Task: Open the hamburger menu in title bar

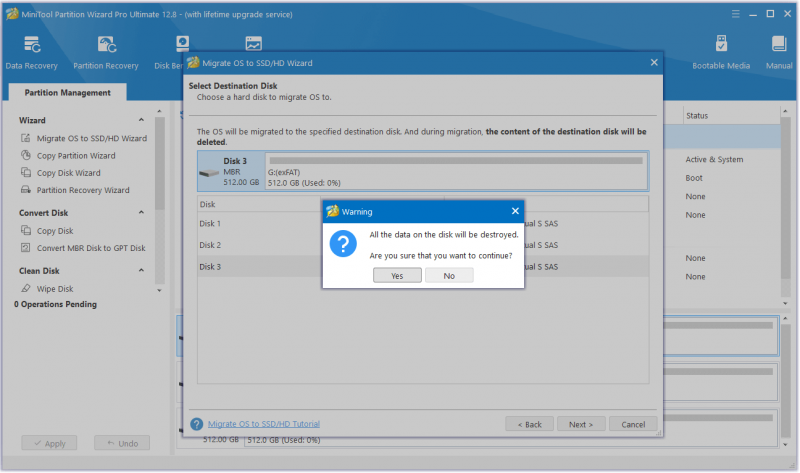Action: [x=735, y=14]
